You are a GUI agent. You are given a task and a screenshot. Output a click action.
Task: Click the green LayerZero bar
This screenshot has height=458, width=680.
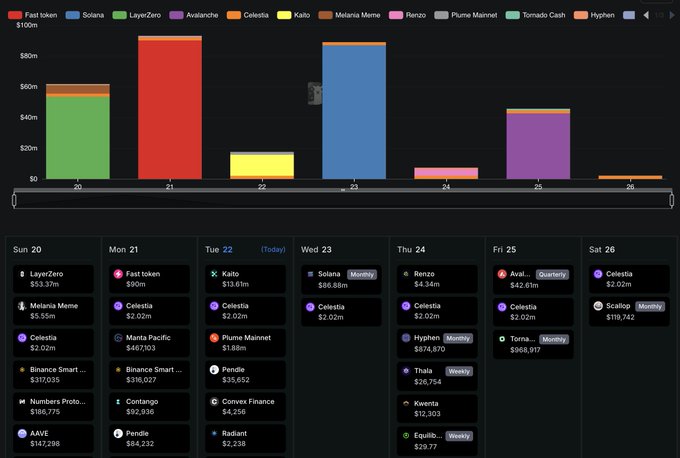point(78,137)
